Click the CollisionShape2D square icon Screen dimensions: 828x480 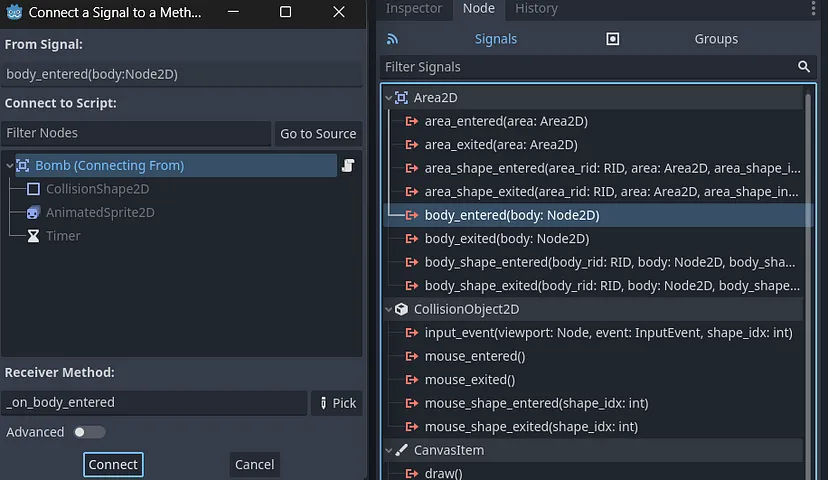pyautogui.click(x=33, y=189)
